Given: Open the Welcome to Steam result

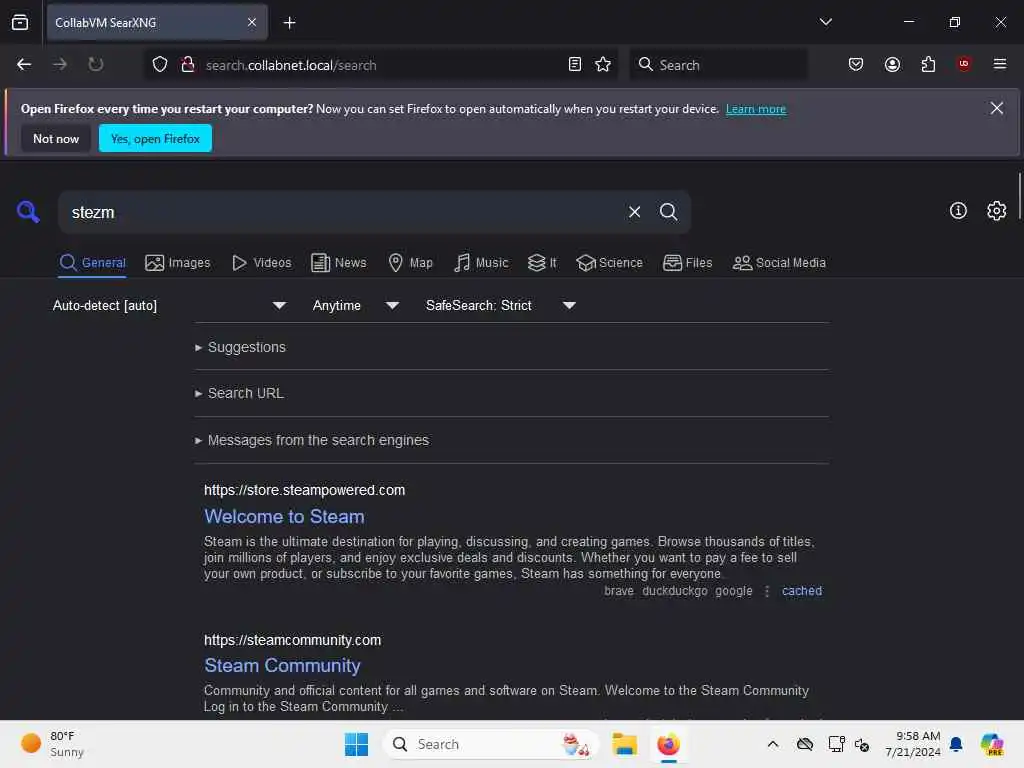Looking at the screenshot, I should [284, 517].
